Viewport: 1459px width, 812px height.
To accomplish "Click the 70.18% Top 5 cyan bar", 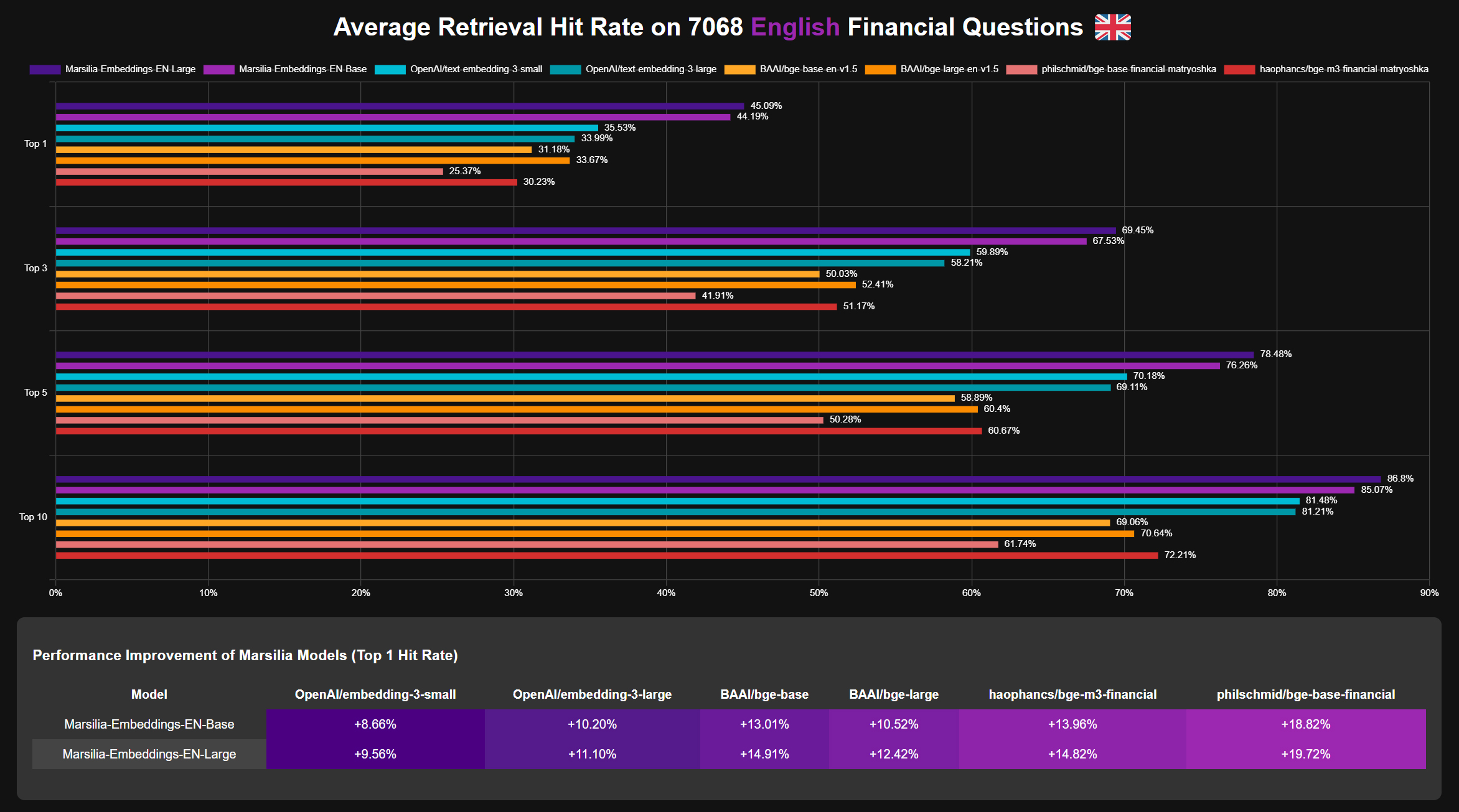I will (591, 376).
